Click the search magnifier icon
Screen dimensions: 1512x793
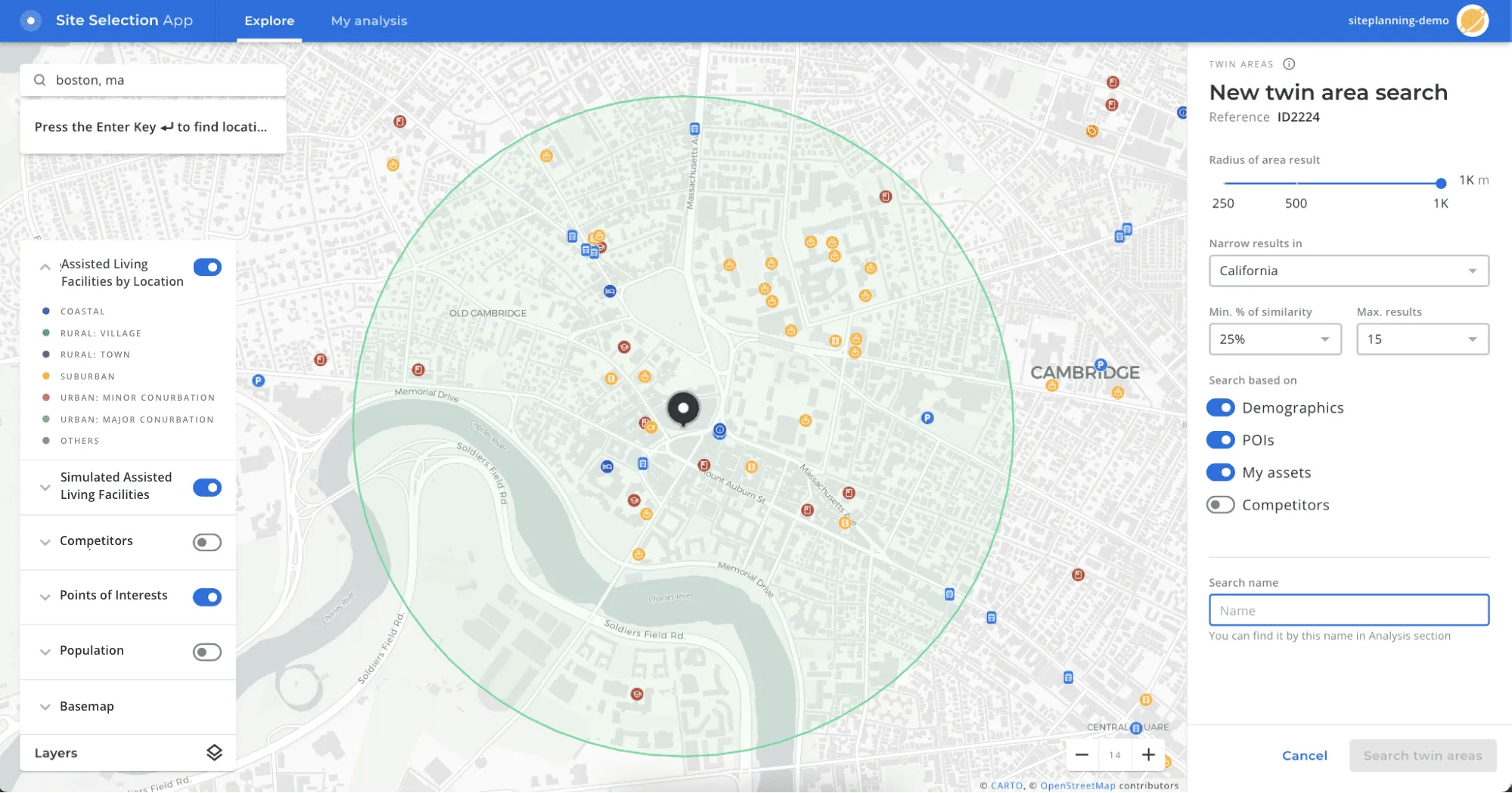pos(39,79)
